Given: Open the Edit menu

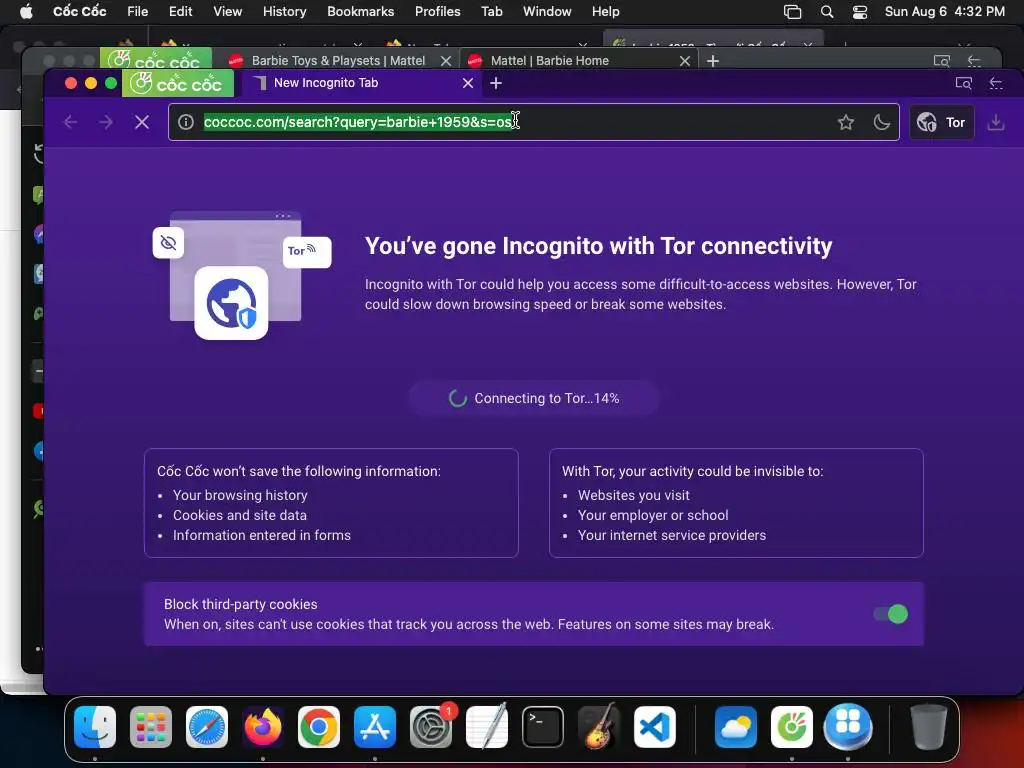Looking at the screenshot, I should point(180,12).
